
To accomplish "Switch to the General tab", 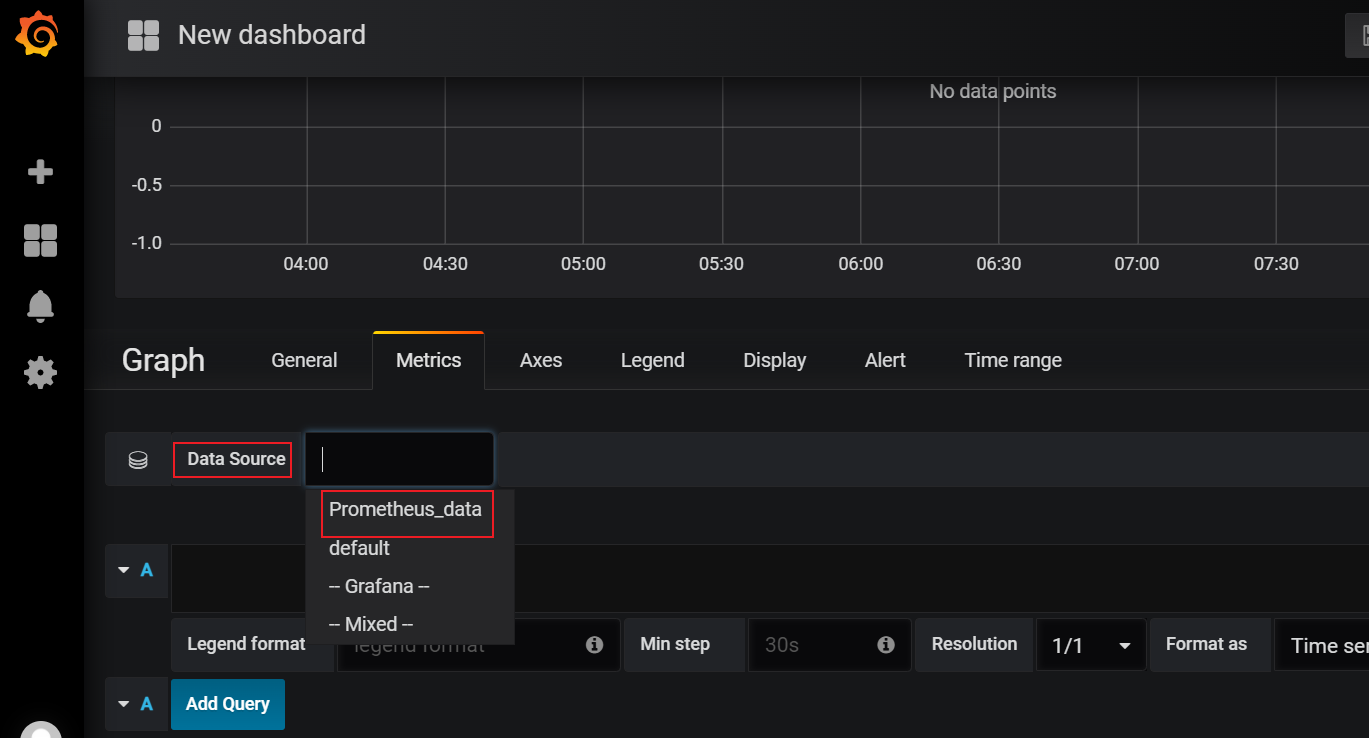I will (304, 360).
